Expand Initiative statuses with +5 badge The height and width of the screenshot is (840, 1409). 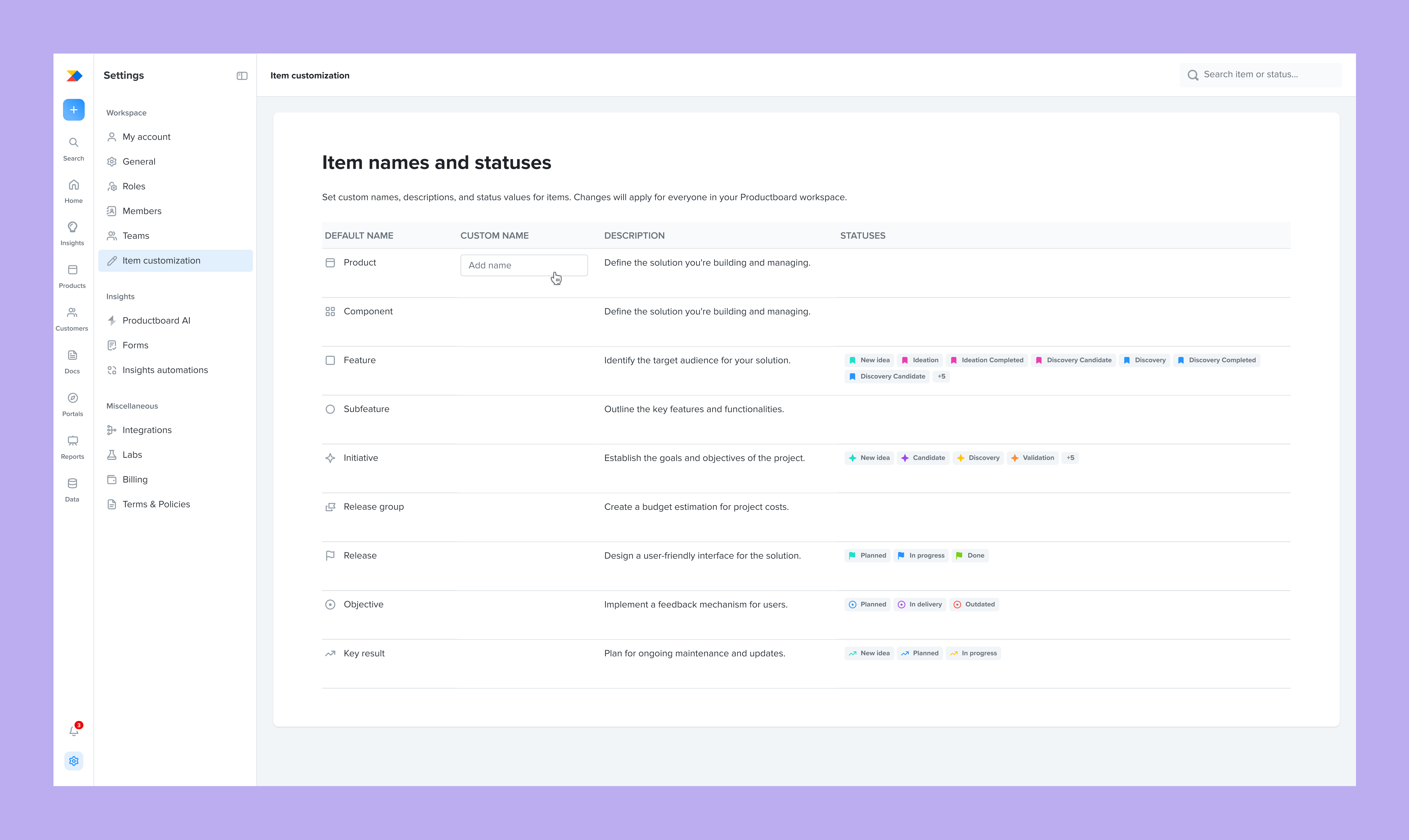tap(1070, 458)
